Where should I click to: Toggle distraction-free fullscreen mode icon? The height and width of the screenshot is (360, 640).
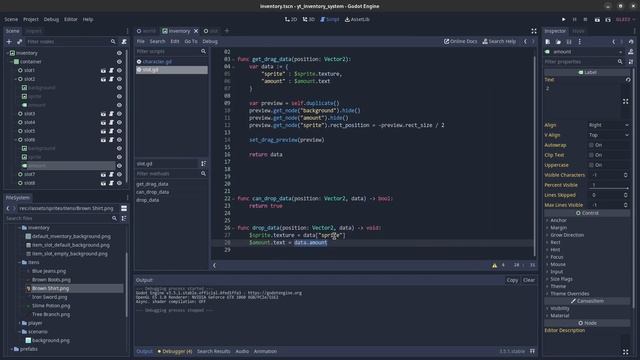[534, 31]
